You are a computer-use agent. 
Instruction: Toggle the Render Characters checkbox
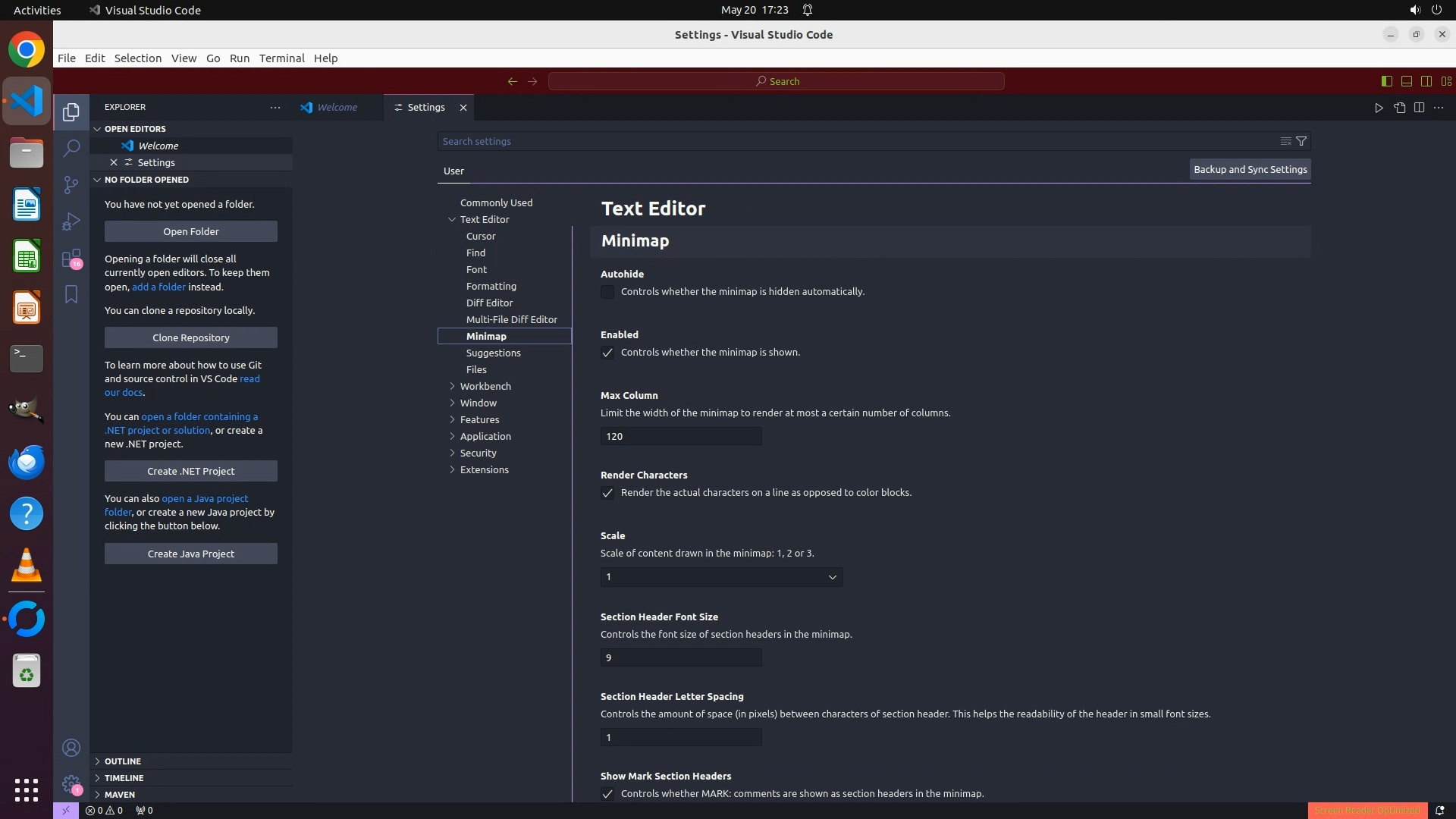pos(607,493)
